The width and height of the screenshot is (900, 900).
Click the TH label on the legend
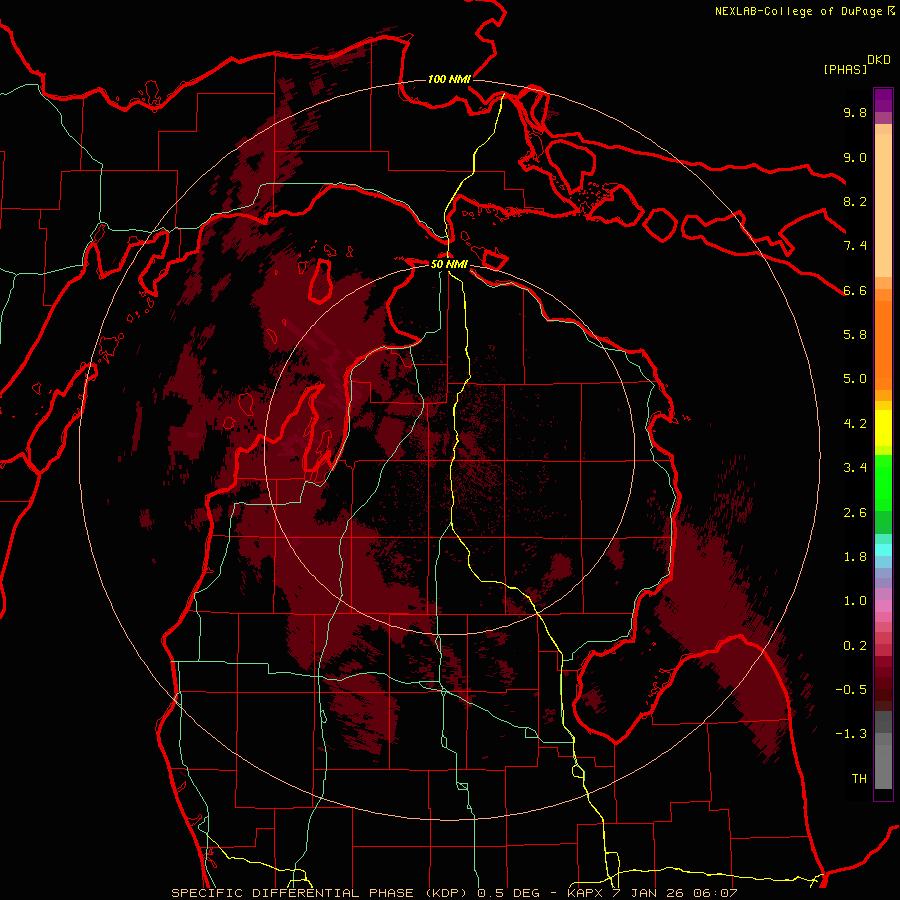859,779
